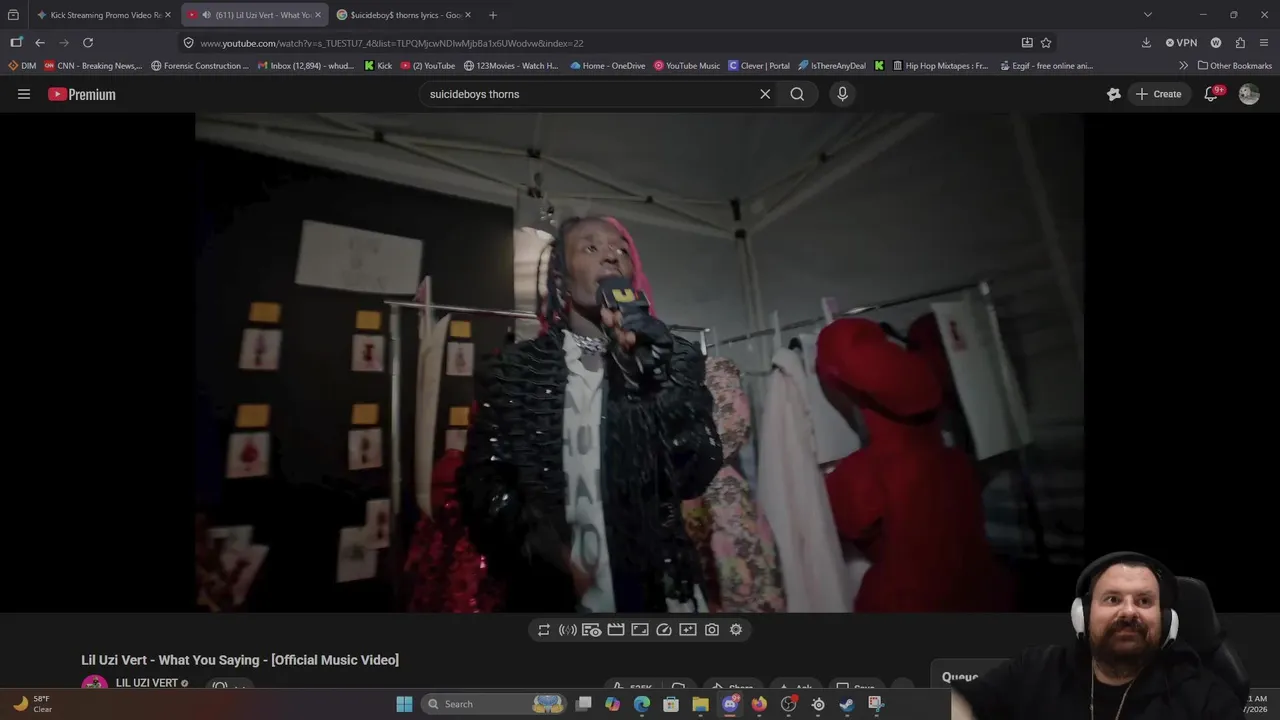Click the sparkle icon left of Create

[1114, 94]
